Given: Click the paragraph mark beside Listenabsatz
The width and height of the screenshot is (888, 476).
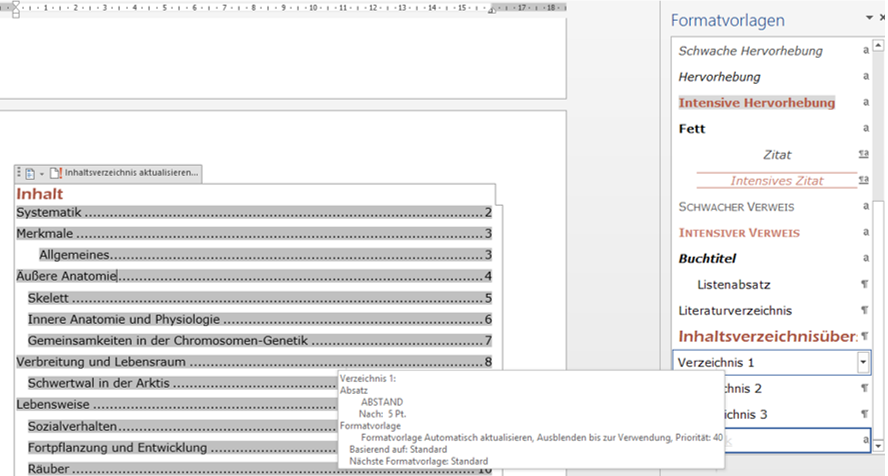Looking at the screenshot, I should point(864,285).
